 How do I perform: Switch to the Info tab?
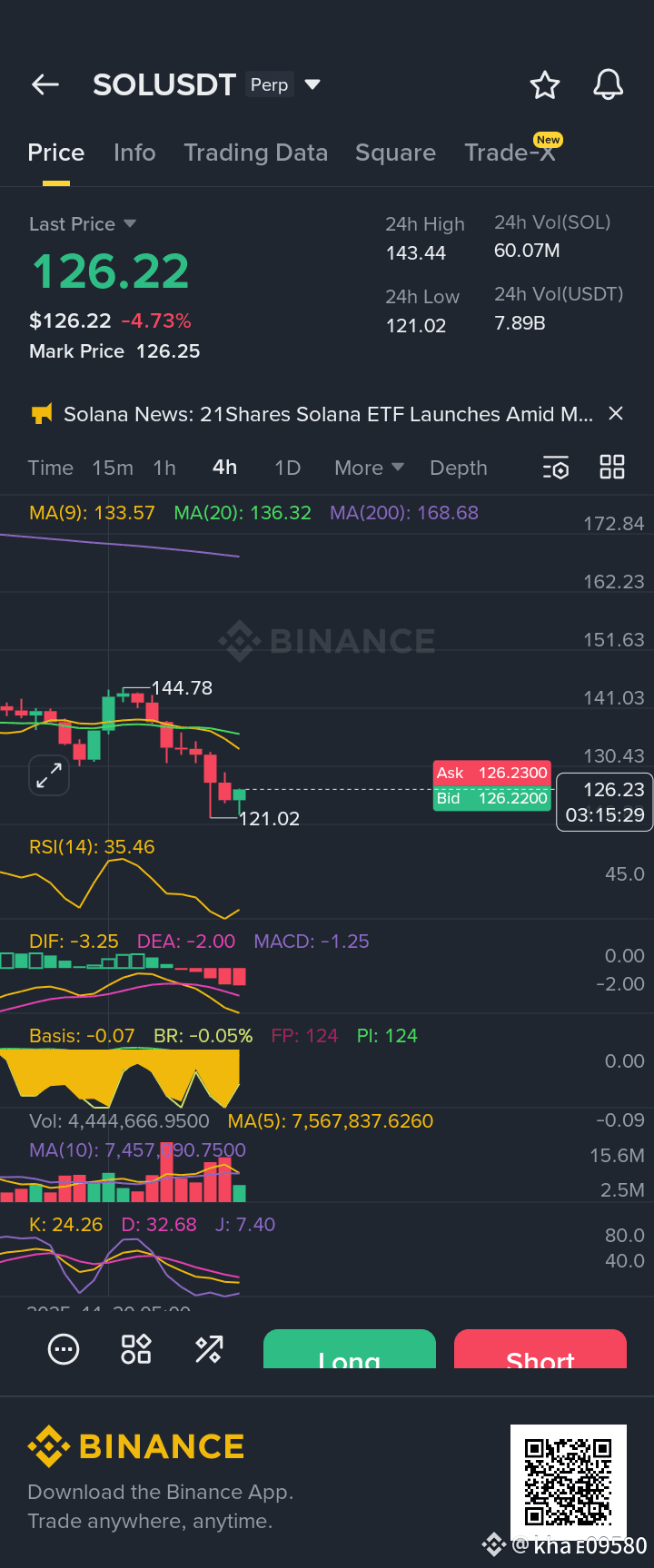point(134,153)
